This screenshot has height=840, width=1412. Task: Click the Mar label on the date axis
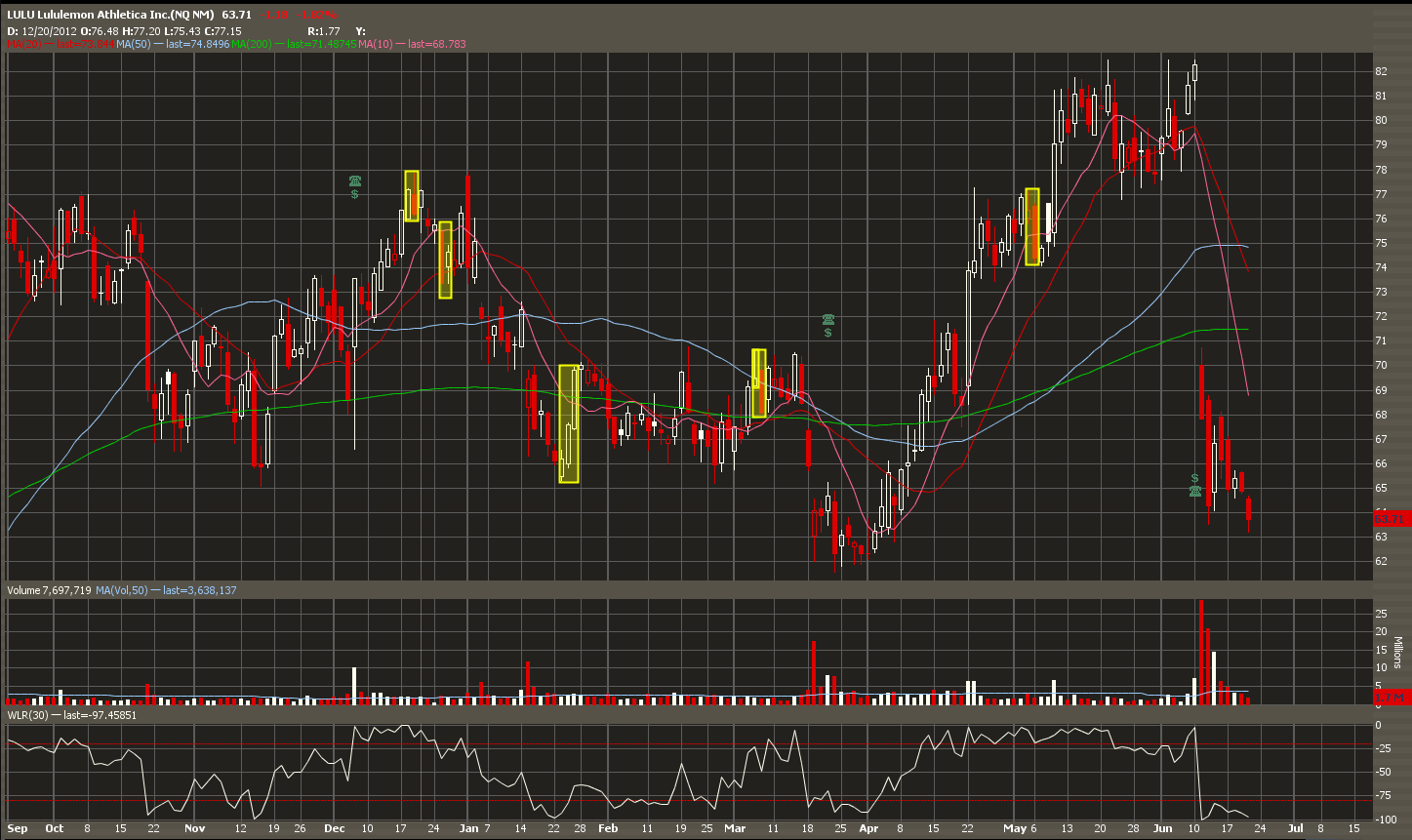[735, 828]
